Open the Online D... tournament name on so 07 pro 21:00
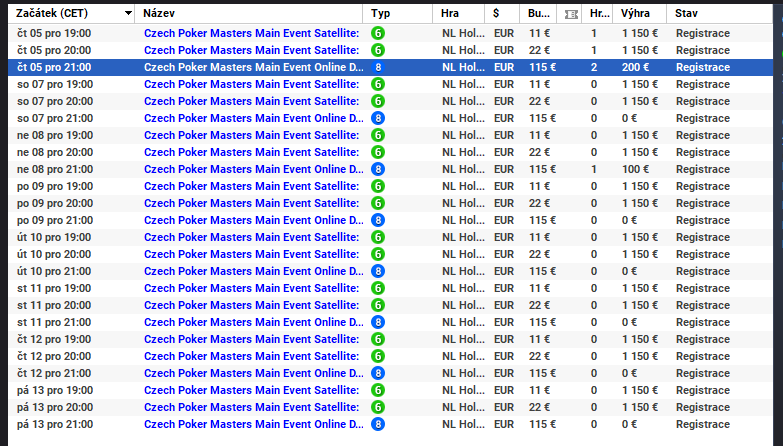The width and height of the screenshot is (783, 446). (x=254, y=118)
